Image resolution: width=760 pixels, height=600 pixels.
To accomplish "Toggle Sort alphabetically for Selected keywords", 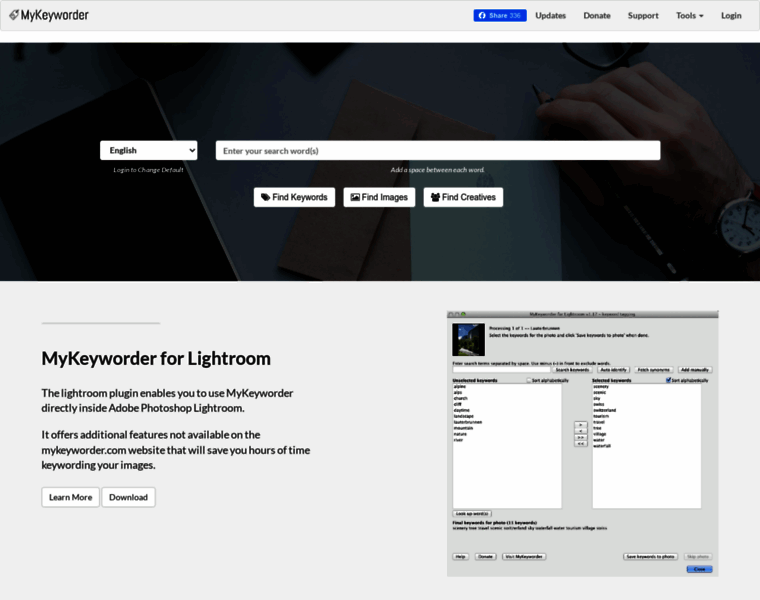I will 668,381.
